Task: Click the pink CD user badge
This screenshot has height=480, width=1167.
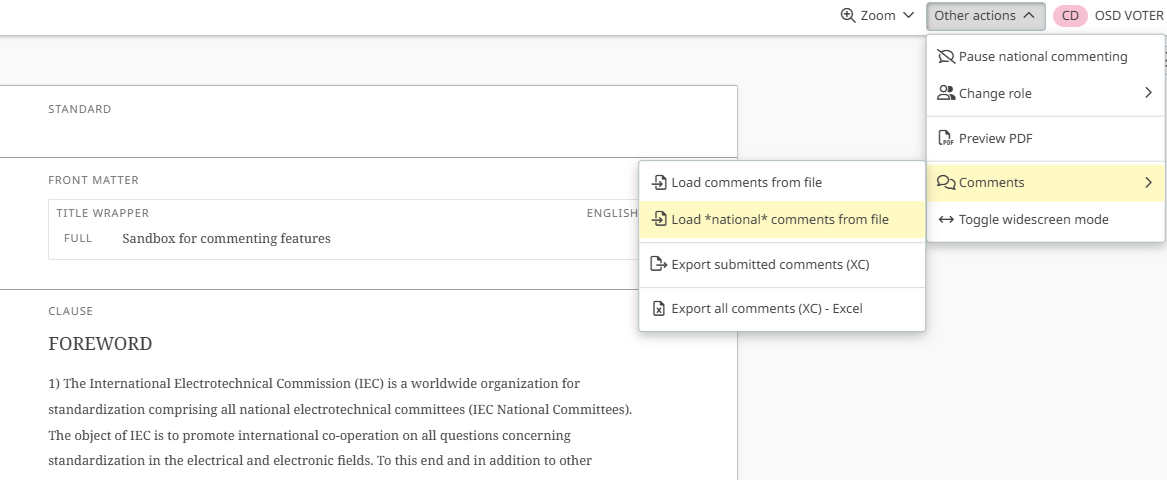Action: click(1070, 16)
